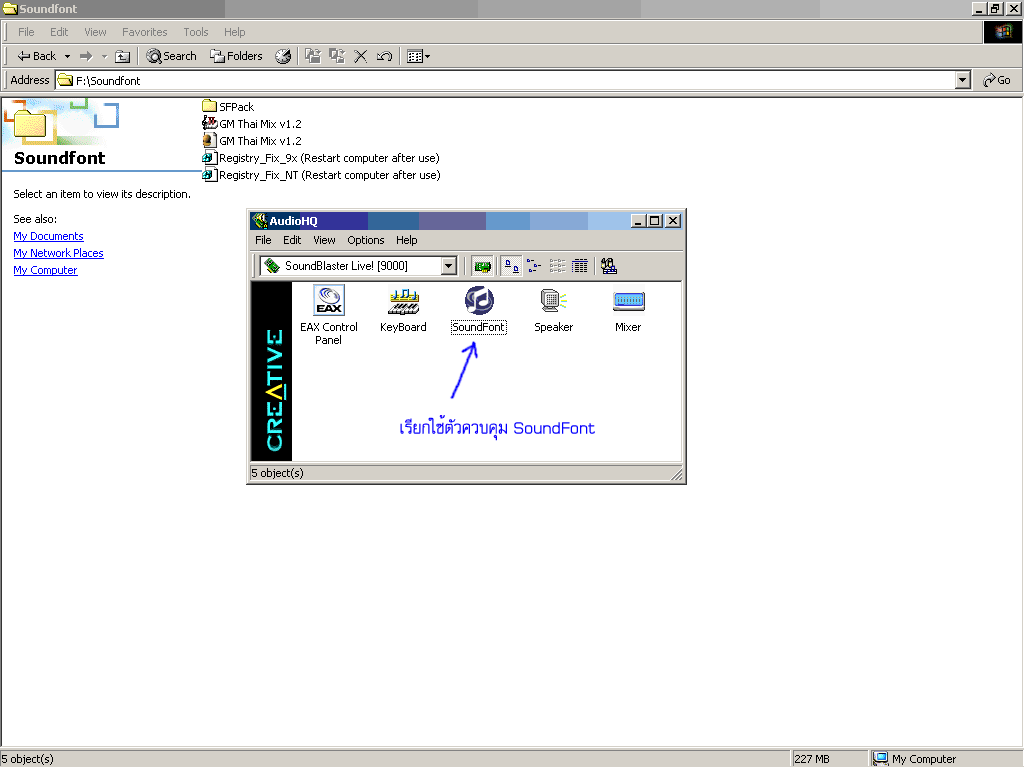
Task: Maximize the AudioHQ window
Action: coord(654,221)
